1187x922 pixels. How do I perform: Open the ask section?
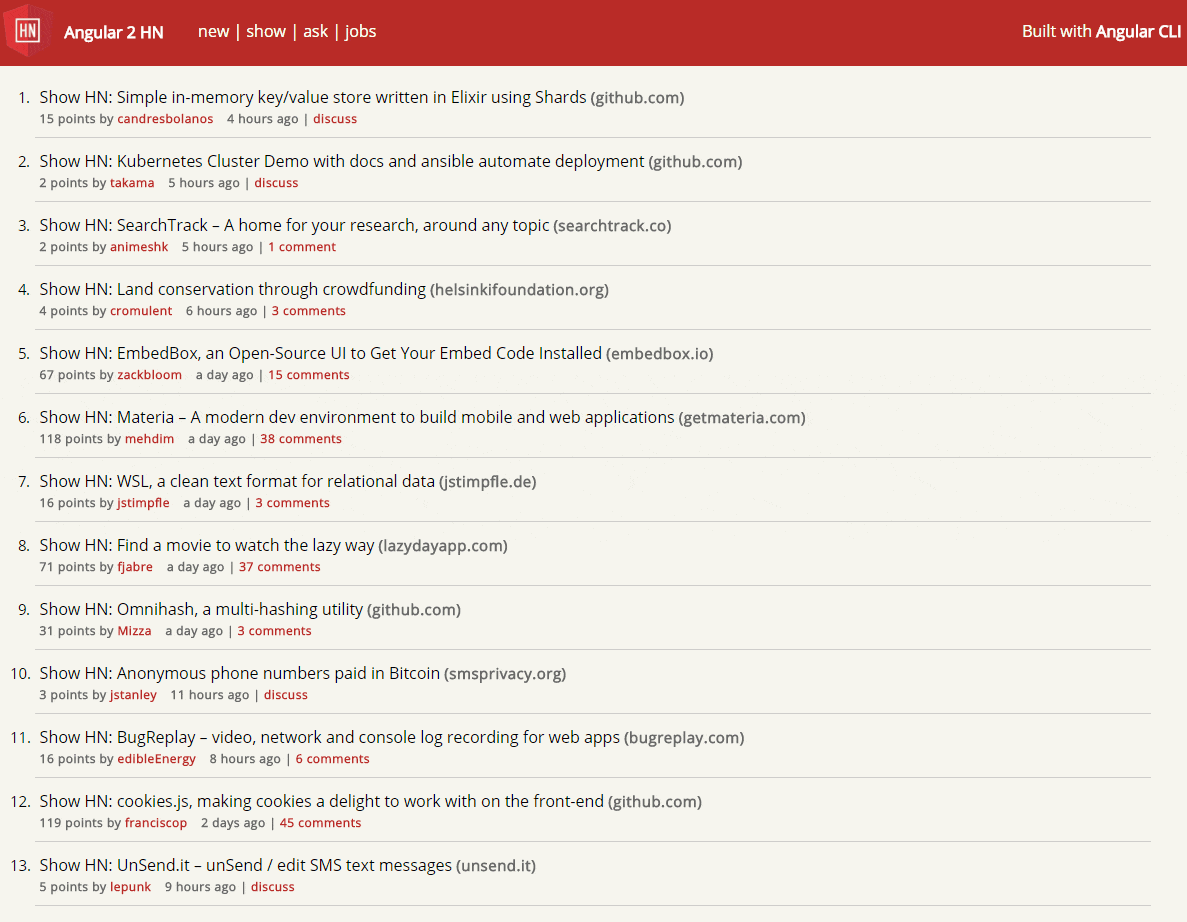pyautogui.click(x=316, y=31)
